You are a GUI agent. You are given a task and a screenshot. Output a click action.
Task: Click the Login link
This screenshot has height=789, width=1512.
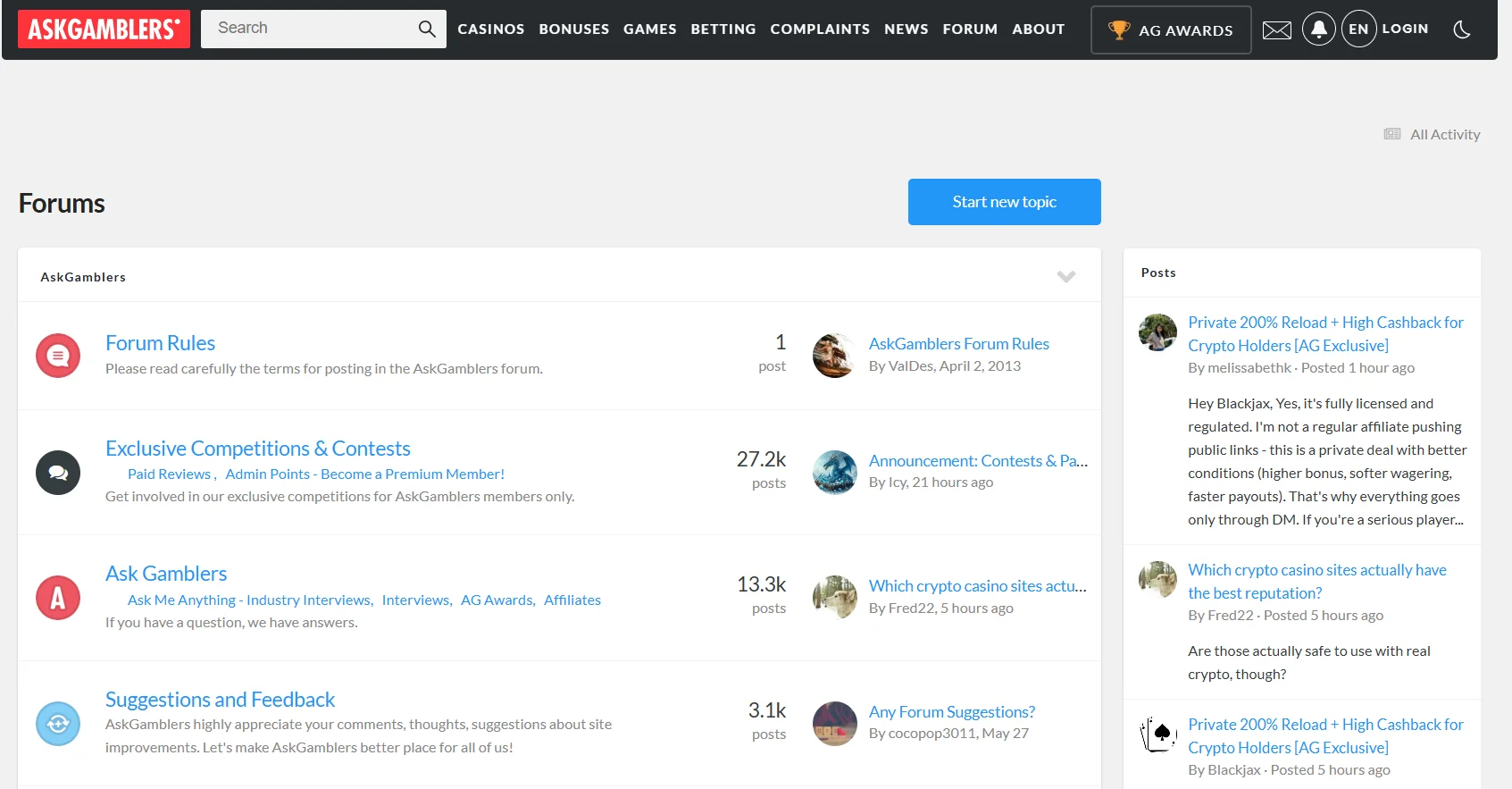click(1405, 29)
